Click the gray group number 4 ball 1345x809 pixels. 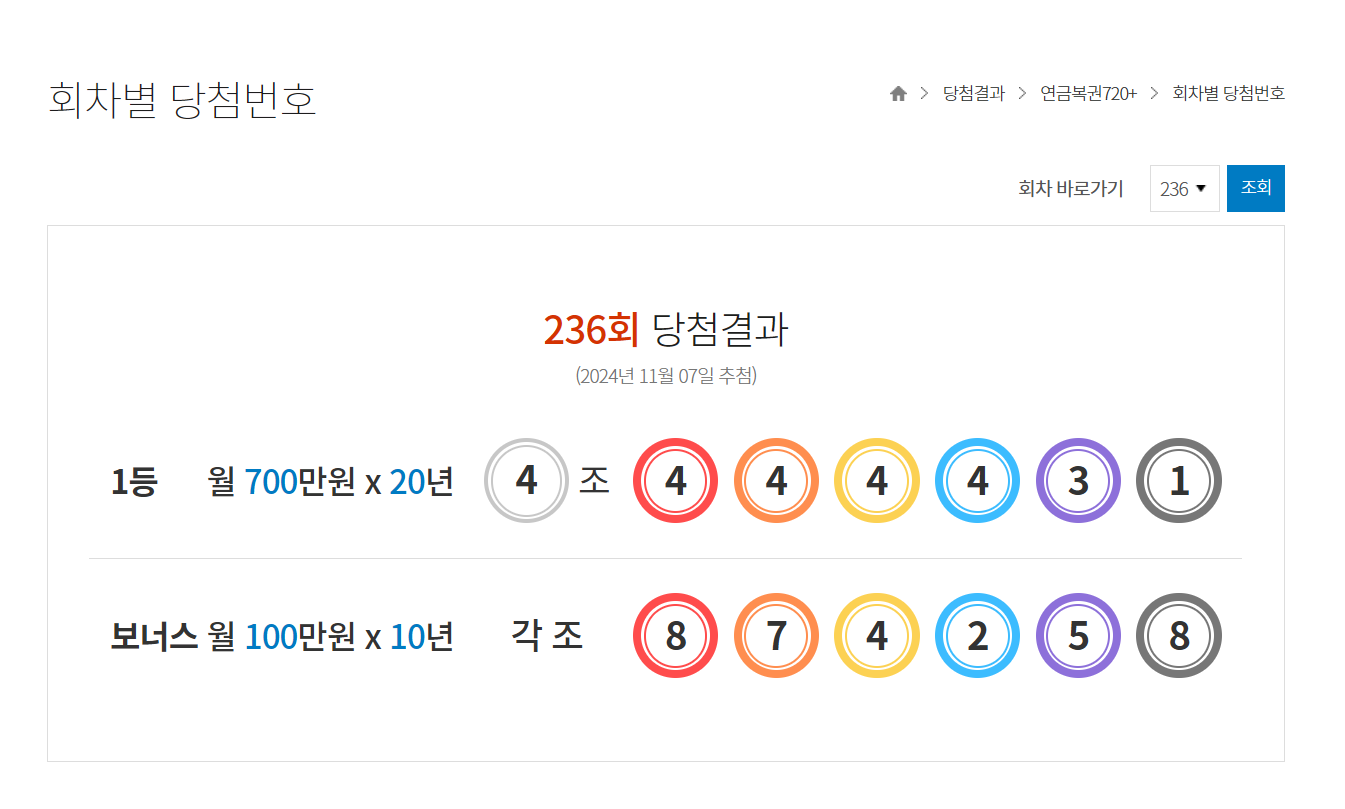[x=526, y=481]
